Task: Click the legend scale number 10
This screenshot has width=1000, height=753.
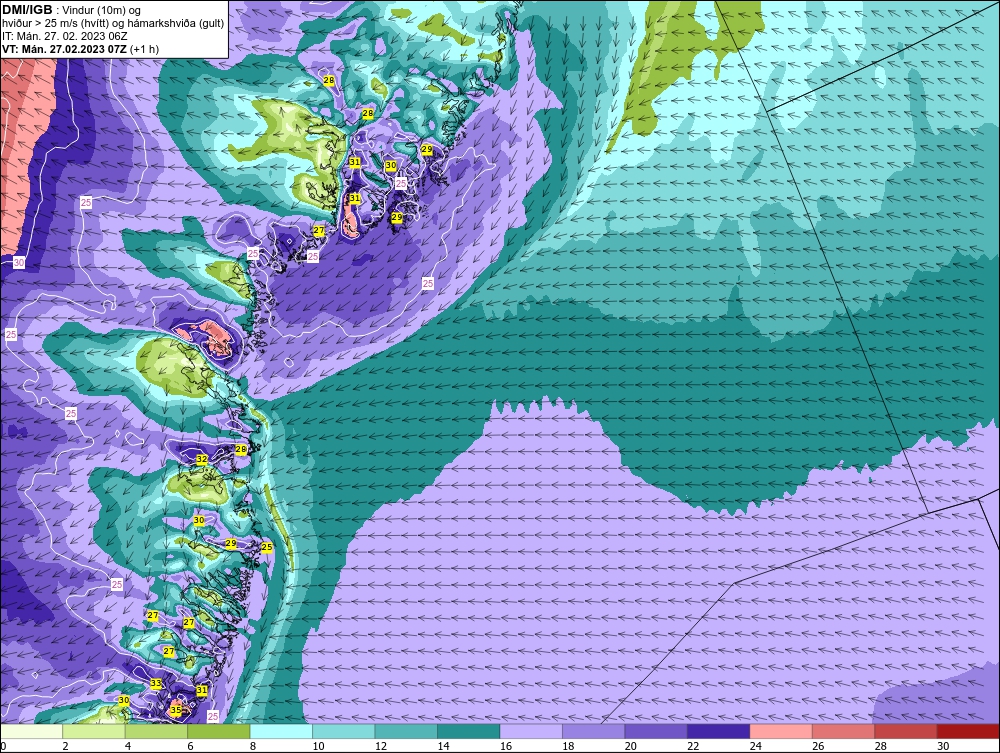Action: (x=318, y=747)
